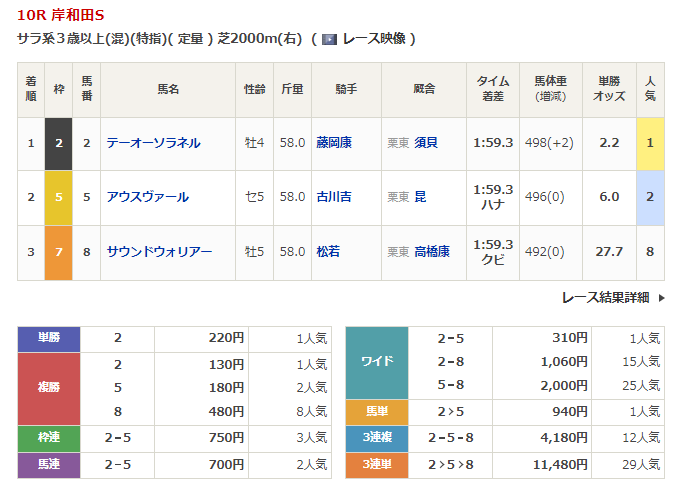Open horse テーオーソラネル page
Screen dimensions: 683x488
tap(153, 143)
